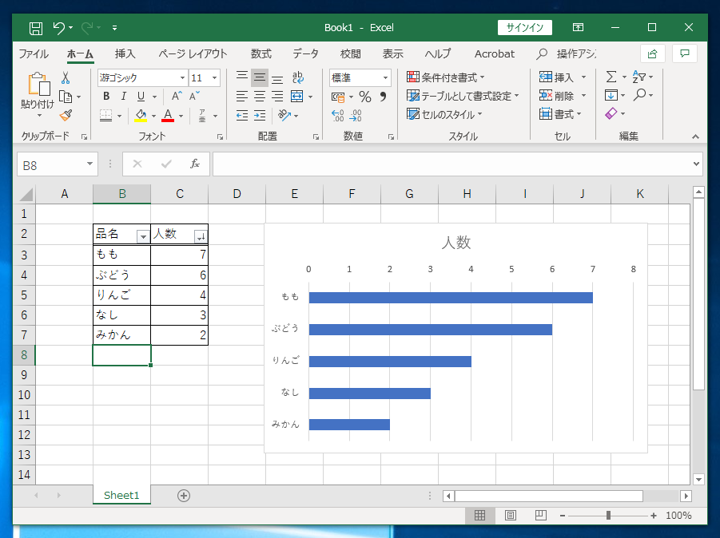The image size is (720, 538).
Task: Undo the last action
Action: (x=59, y=28)
